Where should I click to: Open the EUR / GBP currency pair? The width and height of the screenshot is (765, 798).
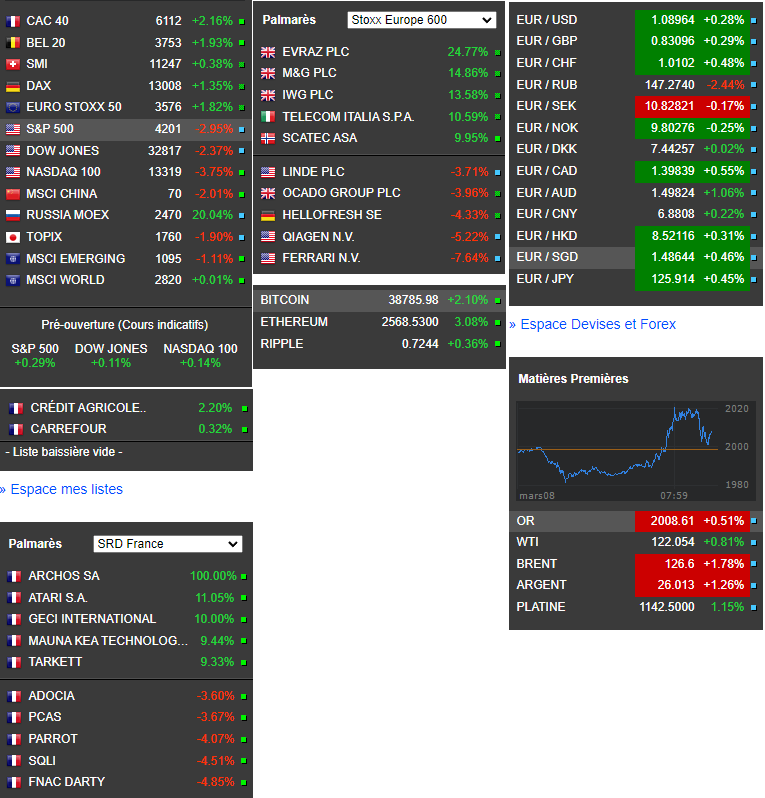pyautogui.click(x=636, y=41)
